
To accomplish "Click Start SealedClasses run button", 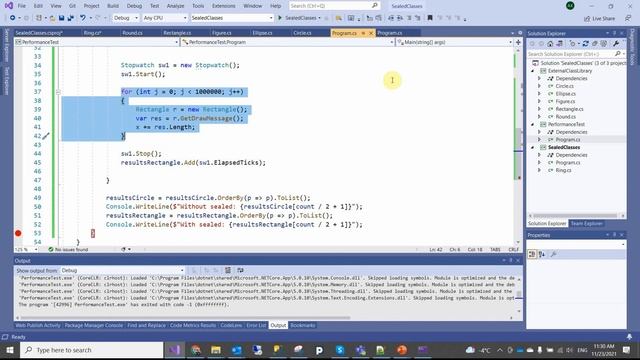I will click(299, 18).
